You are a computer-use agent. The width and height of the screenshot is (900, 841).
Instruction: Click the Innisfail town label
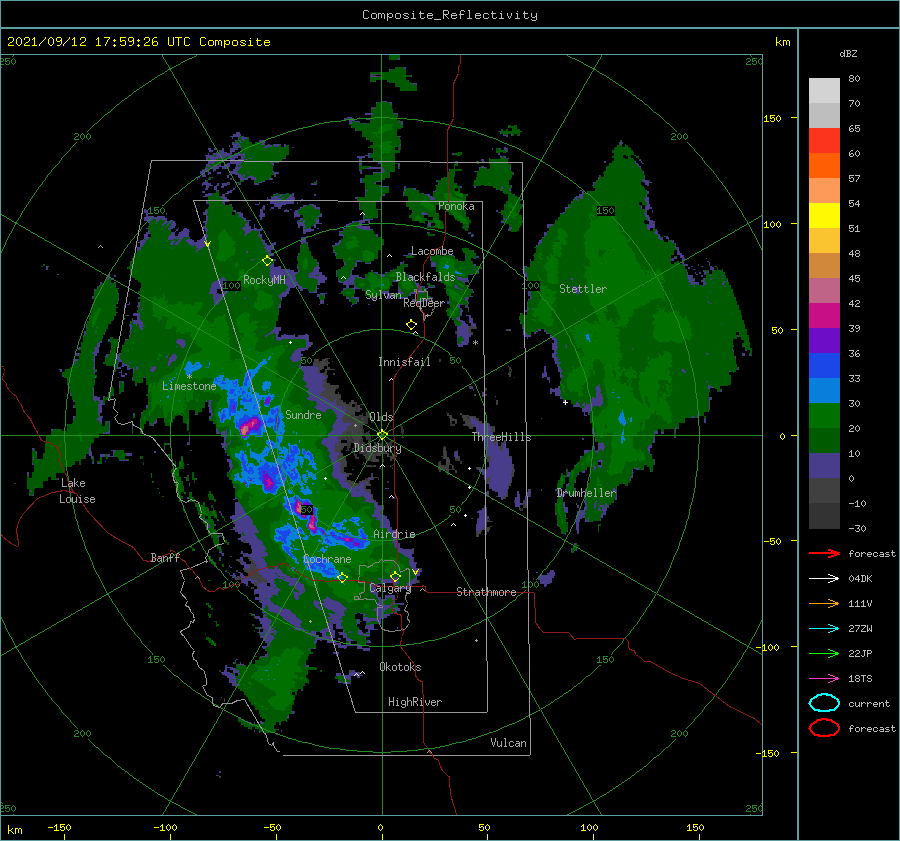pos(404,362)
